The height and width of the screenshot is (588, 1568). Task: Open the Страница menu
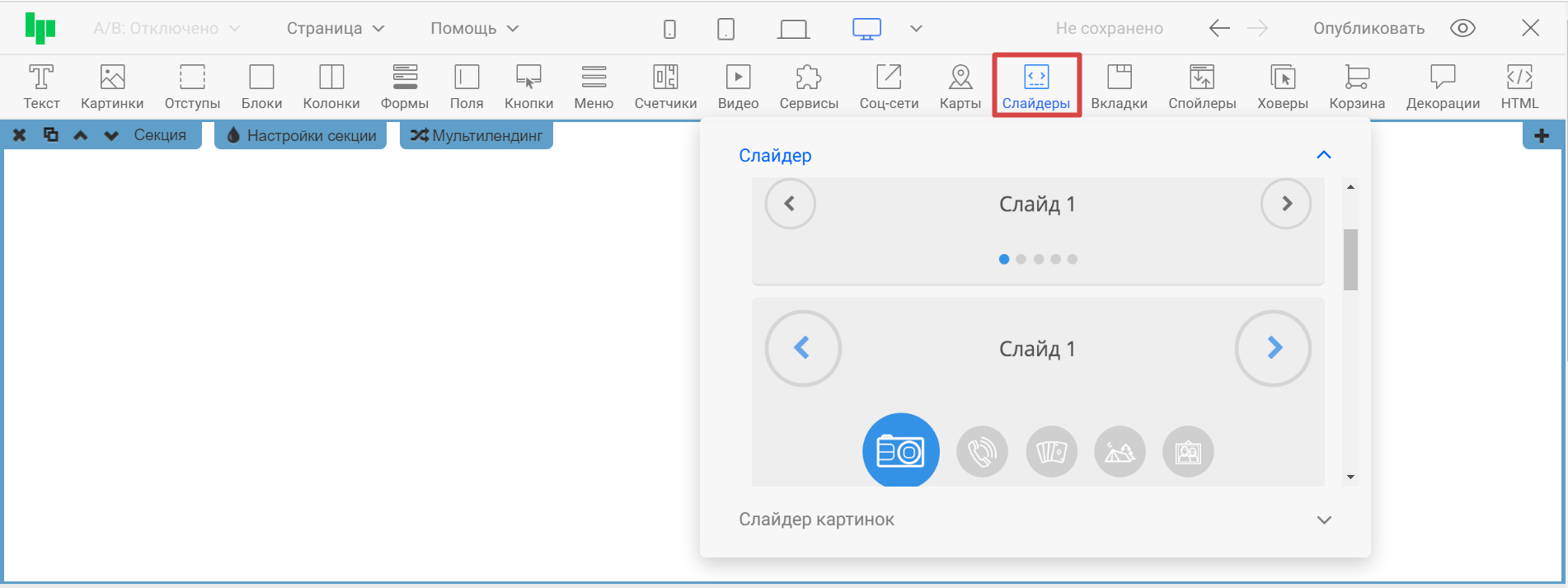click(335, 28)
